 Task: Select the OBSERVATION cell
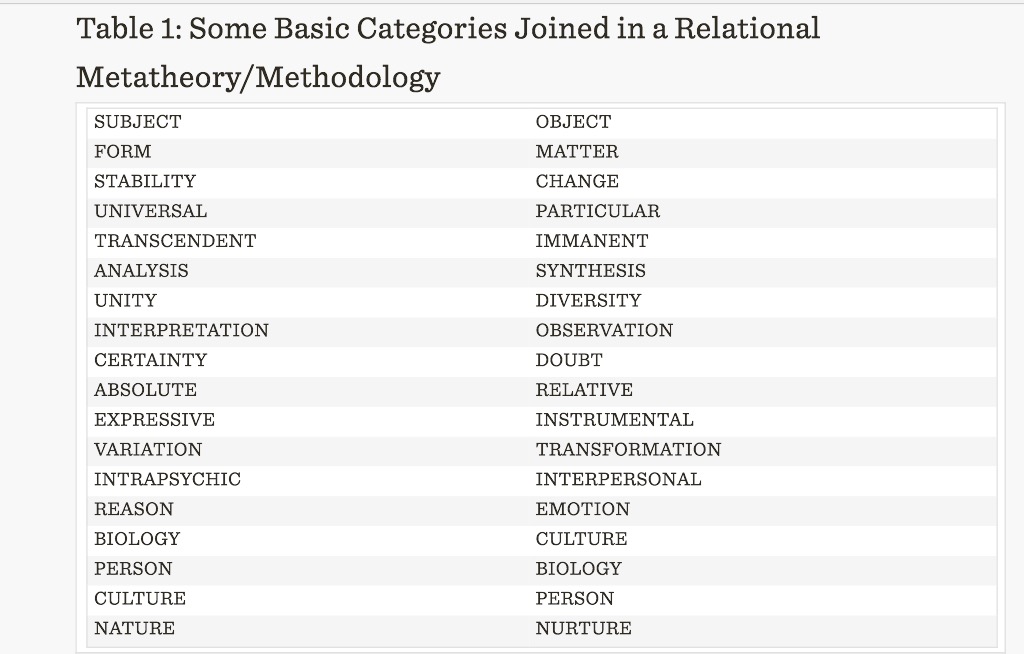pyautogui.click(x=604, y=331)
